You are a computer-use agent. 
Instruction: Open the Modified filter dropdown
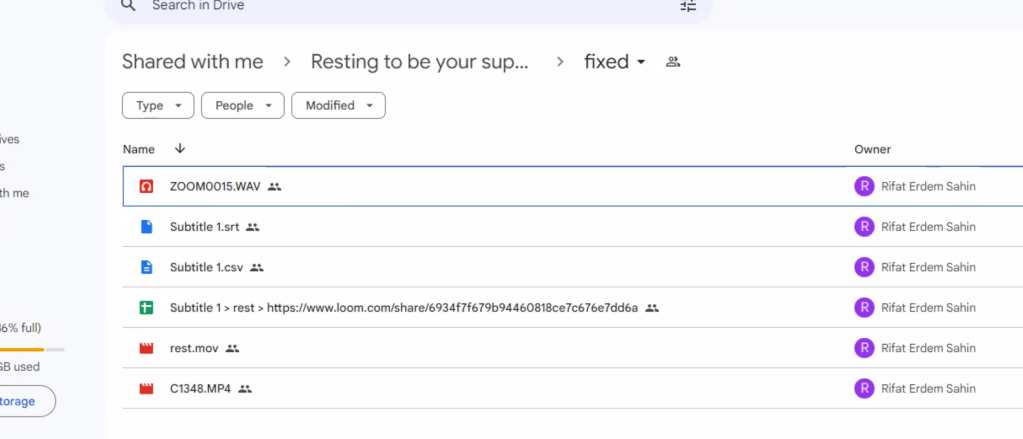click(338, 106)
